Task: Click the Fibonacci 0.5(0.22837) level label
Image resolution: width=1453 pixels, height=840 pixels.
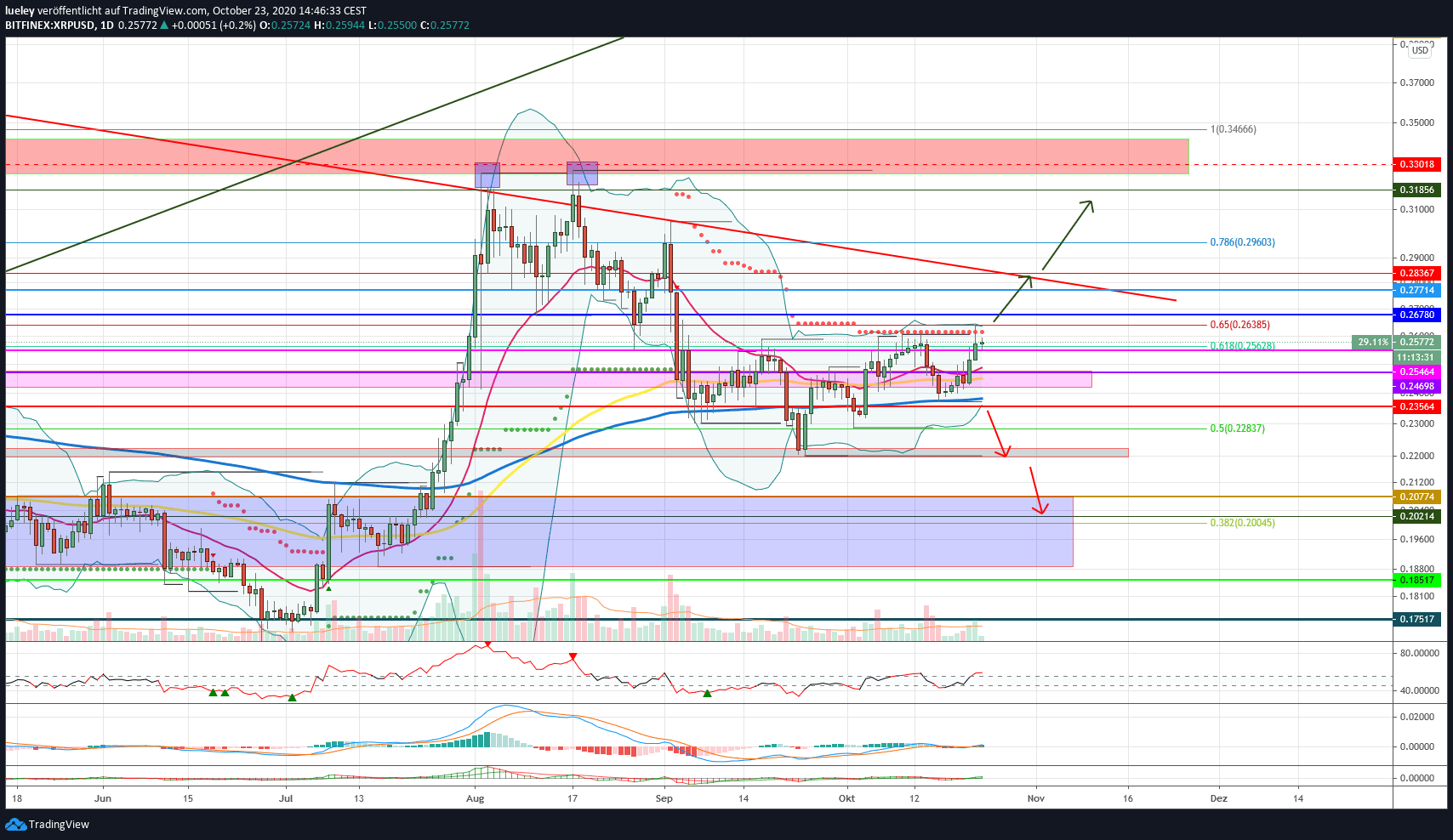Action: [1238, 429]
